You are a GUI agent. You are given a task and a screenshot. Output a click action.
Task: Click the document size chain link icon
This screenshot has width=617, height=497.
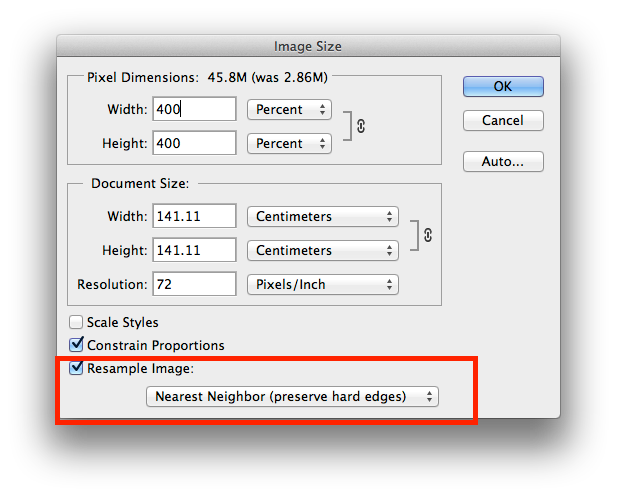tap(427, 234)
